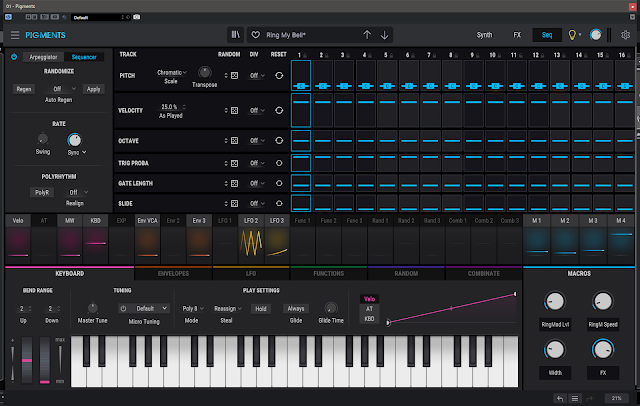Click the pitch bend wheel slider
This screenshot has width=640, height=406.
click(x=27, y=360)
